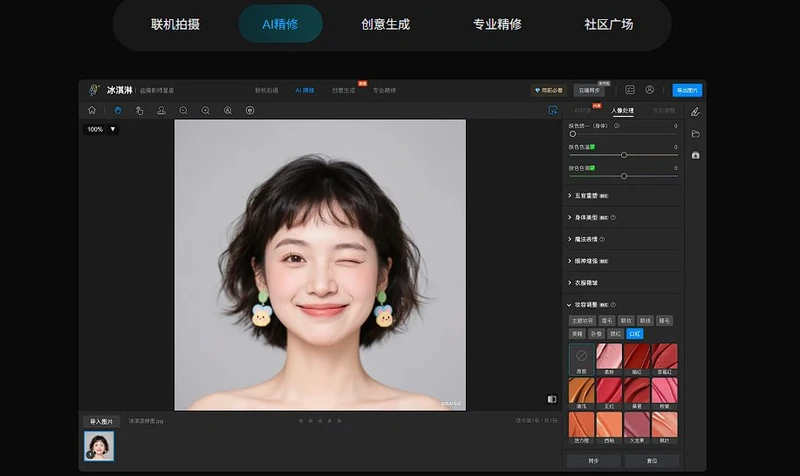Open the 专业精修 top banner tab
This screenshot has height=476, width=800.
(x=497, y=24)
